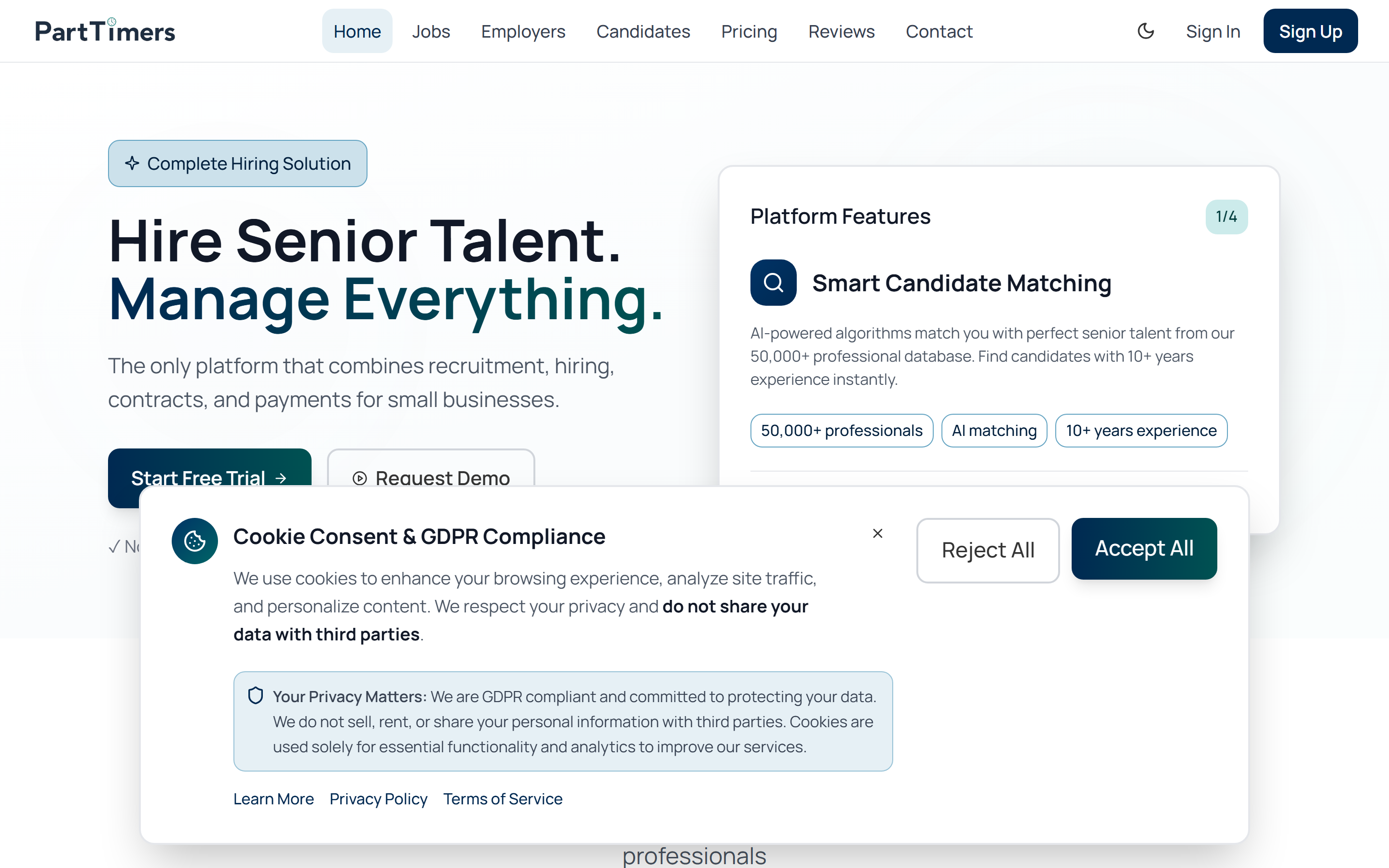
Task: Click the shield icon beside Your Privacy Matters
Action: tap(256, 696)
